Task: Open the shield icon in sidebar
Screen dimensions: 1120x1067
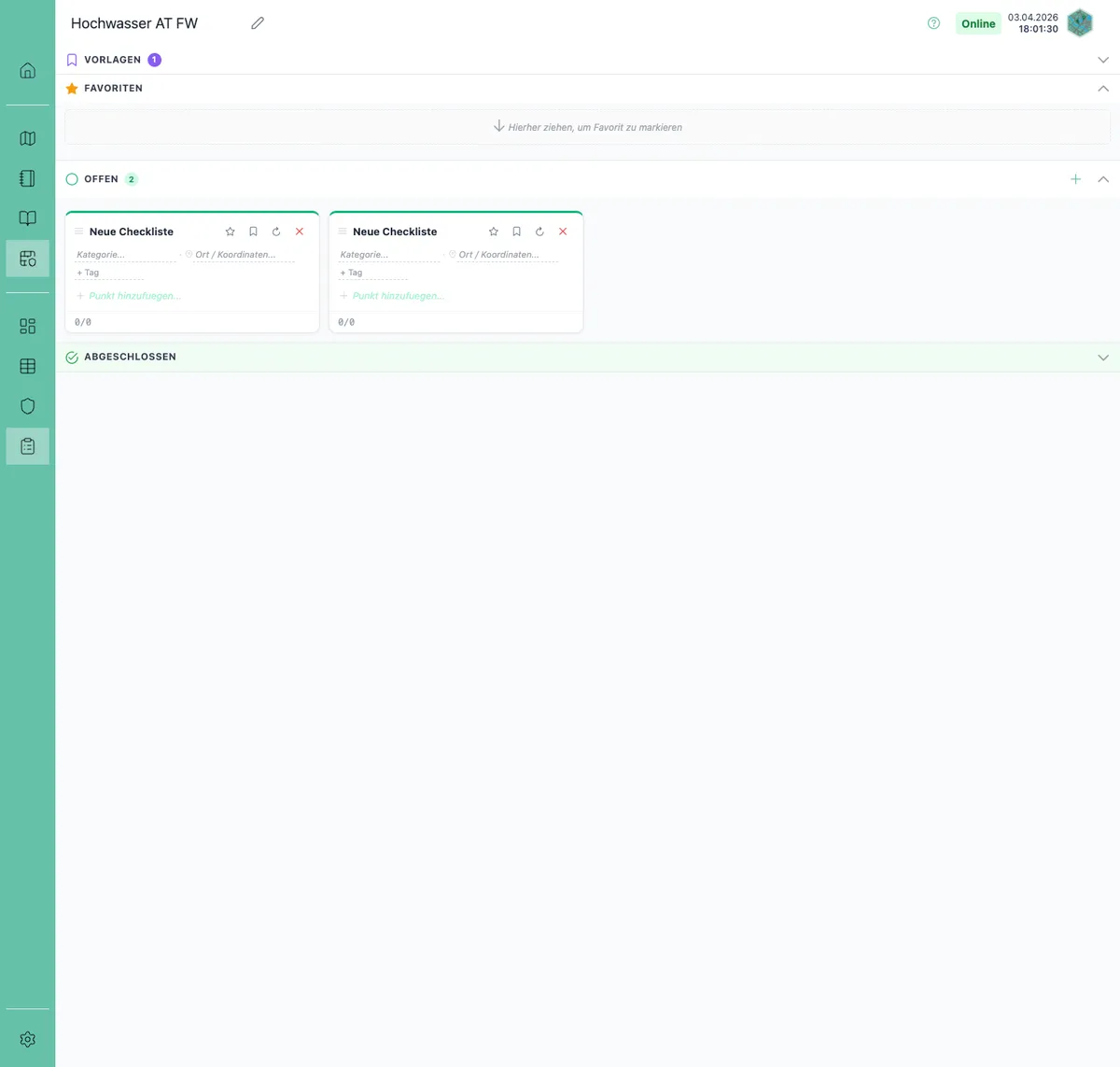Action: [x=28, y=406]
